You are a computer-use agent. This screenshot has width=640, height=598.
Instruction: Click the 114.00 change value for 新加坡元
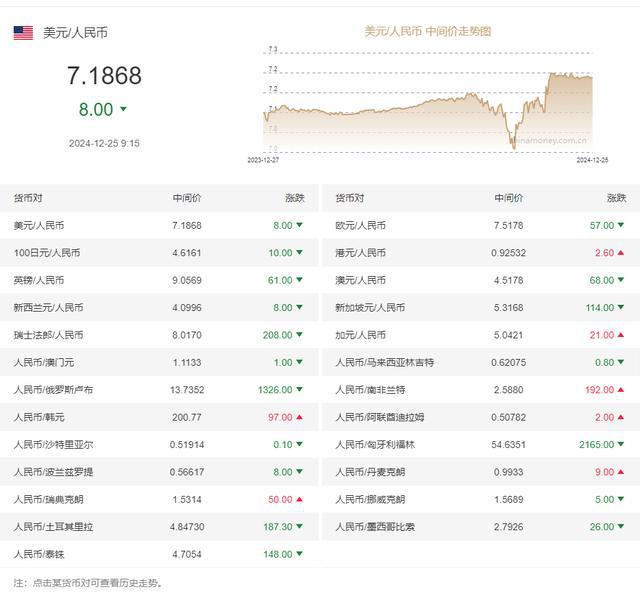(600, 307)
